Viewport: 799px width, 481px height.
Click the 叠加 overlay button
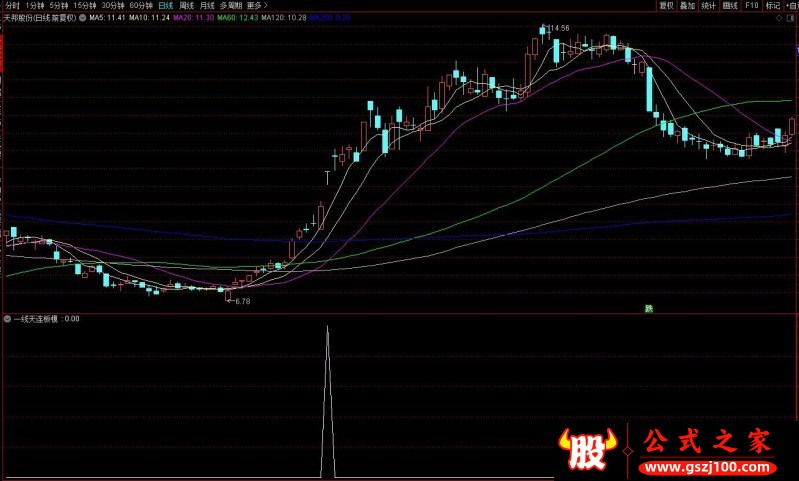pyautogui.click(x=687, y=5)
